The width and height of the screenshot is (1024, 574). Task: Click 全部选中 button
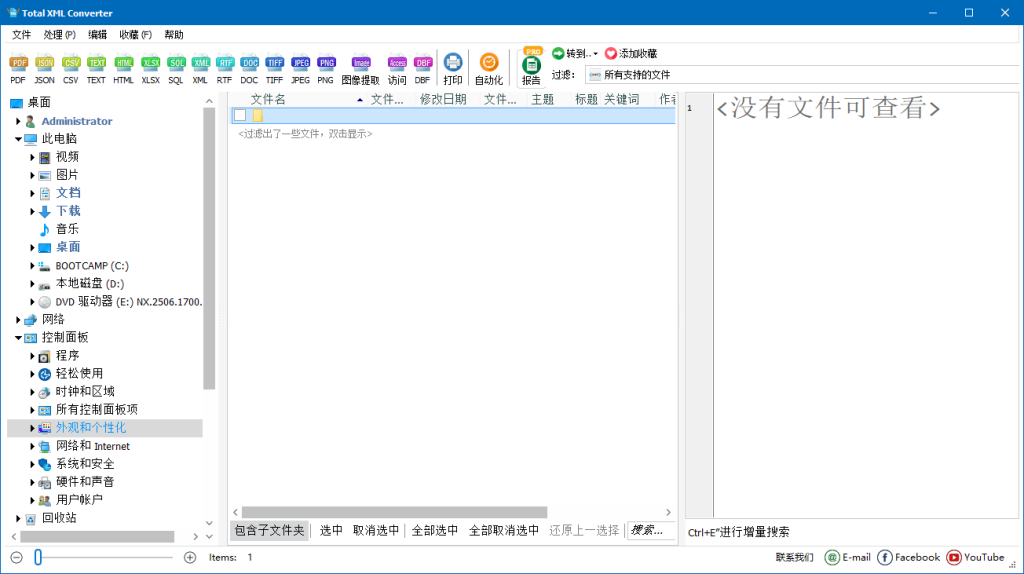[435, 530]
